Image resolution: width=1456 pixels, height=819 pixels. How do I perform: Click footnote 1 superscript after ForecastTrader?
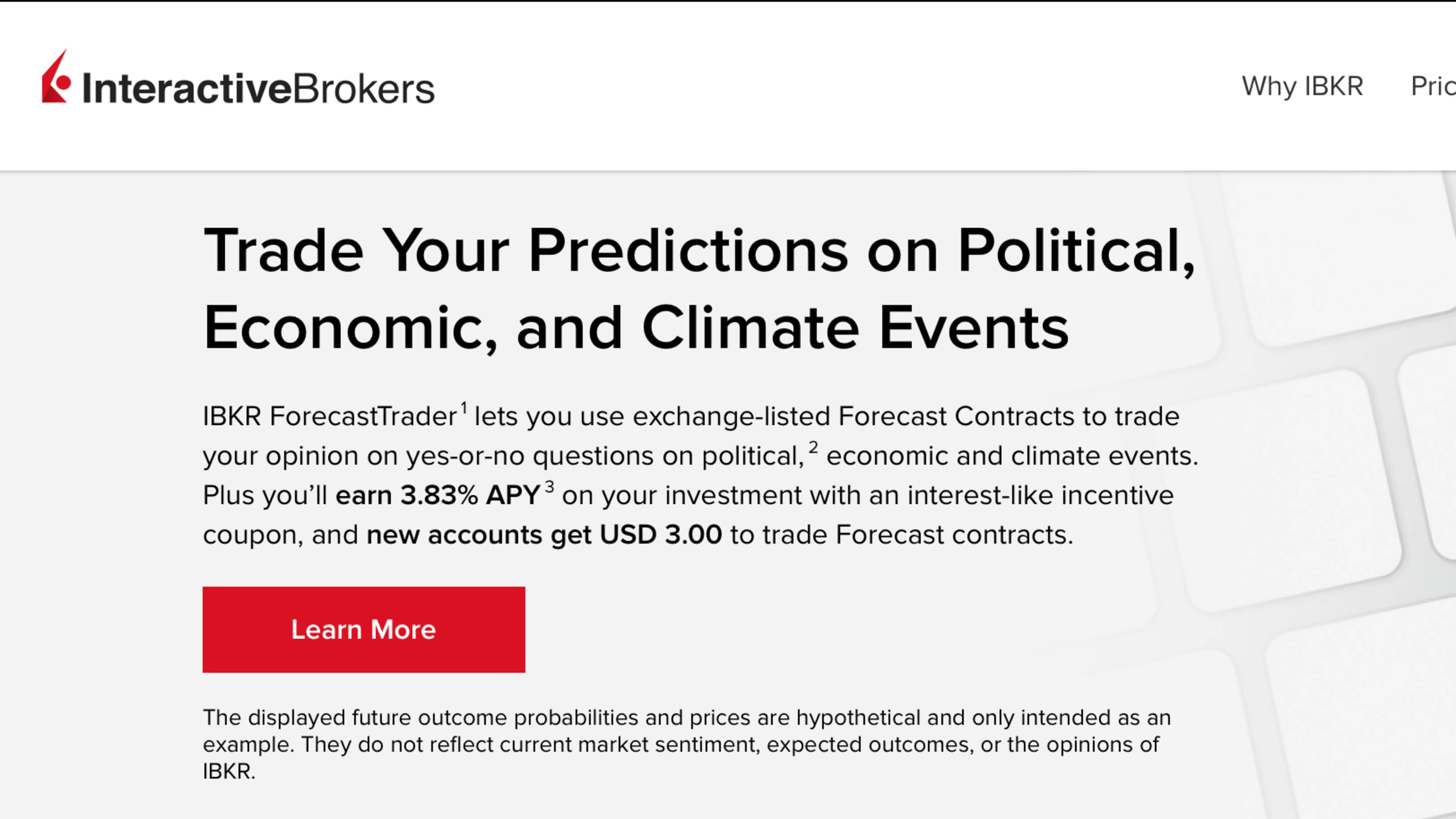point(464,408)
